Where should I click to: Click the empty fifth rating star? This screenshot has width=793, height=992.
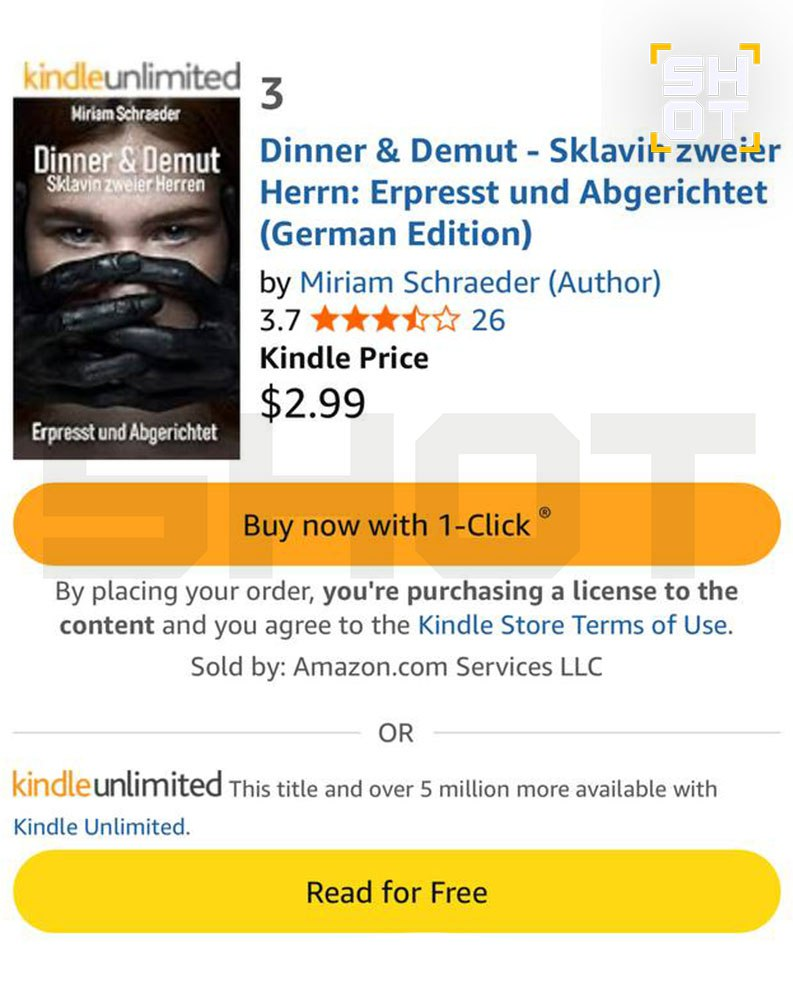(x=446, y=320)
